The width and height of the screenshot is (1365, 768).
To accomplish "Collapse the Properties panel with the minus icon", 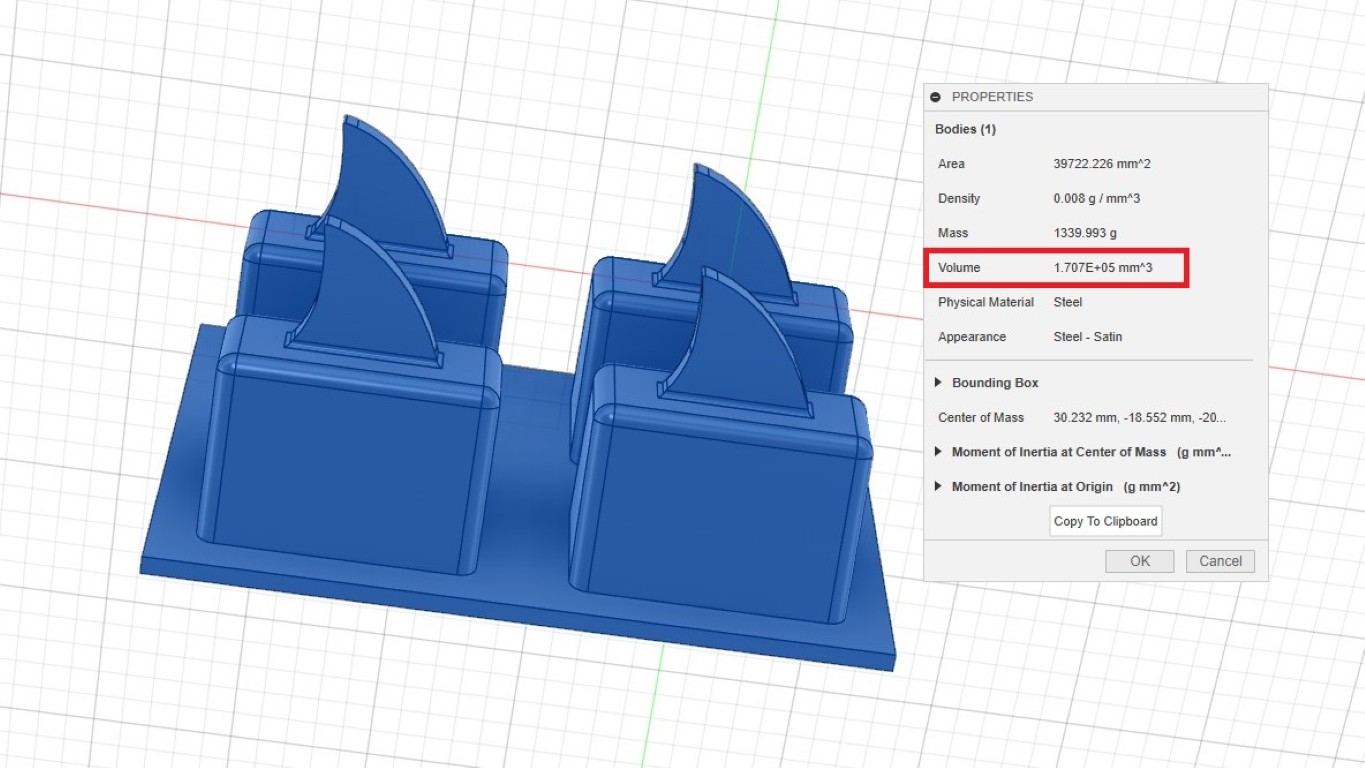I will tap(936, 97).
